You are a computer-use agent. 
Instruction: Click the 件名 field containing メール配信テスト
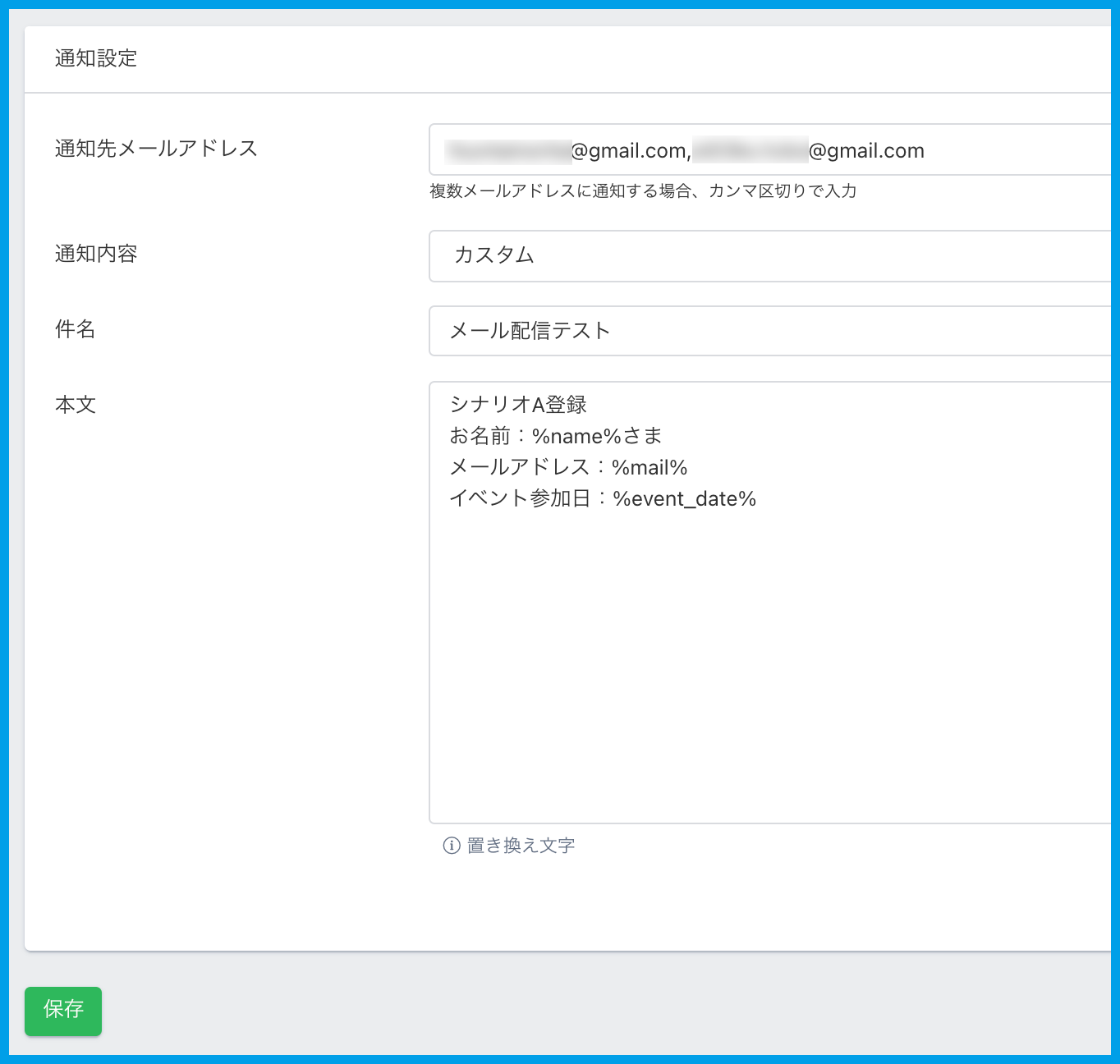coord(769,331)
